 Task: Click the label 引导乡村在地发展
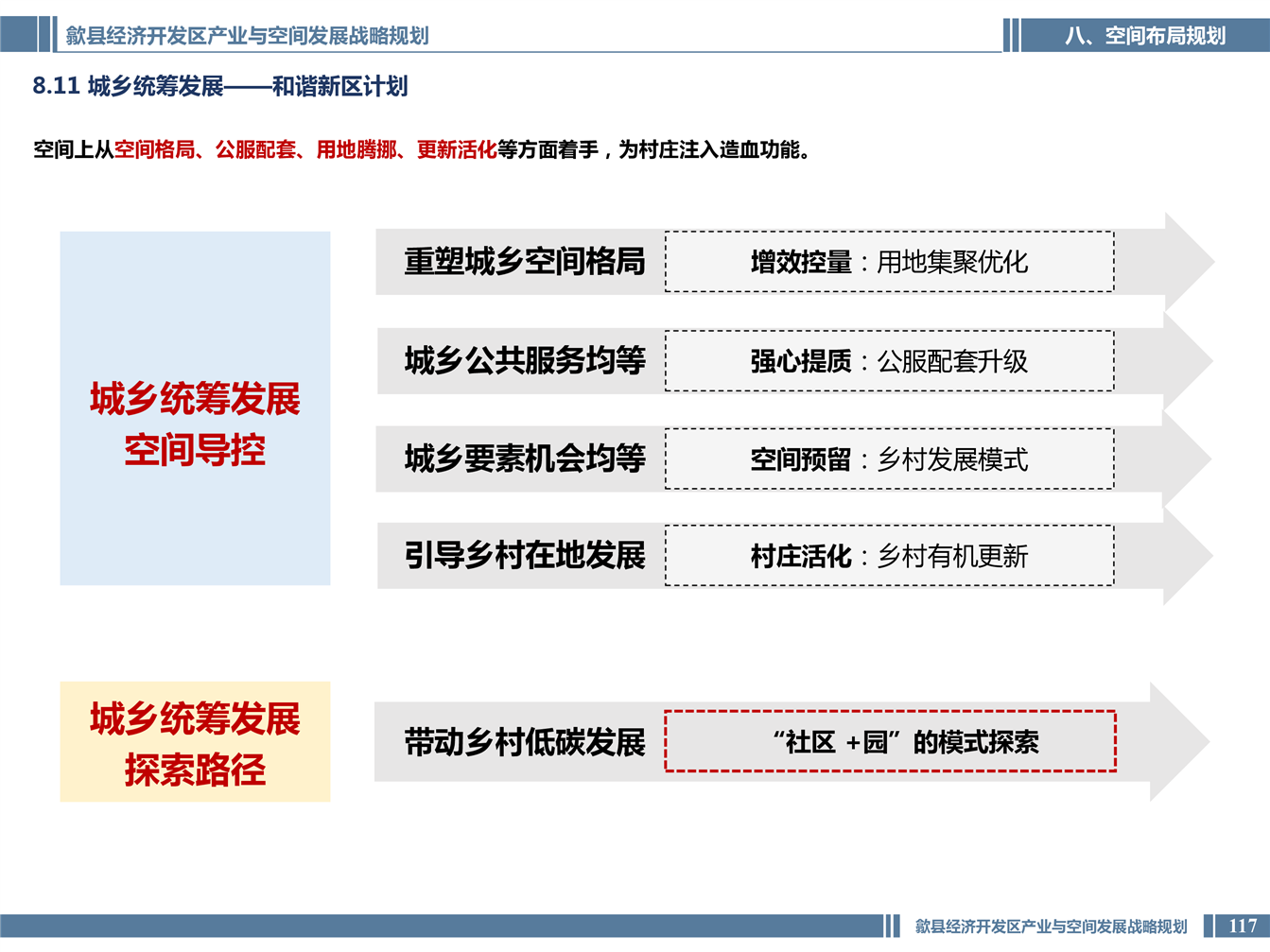click(525, 556)
